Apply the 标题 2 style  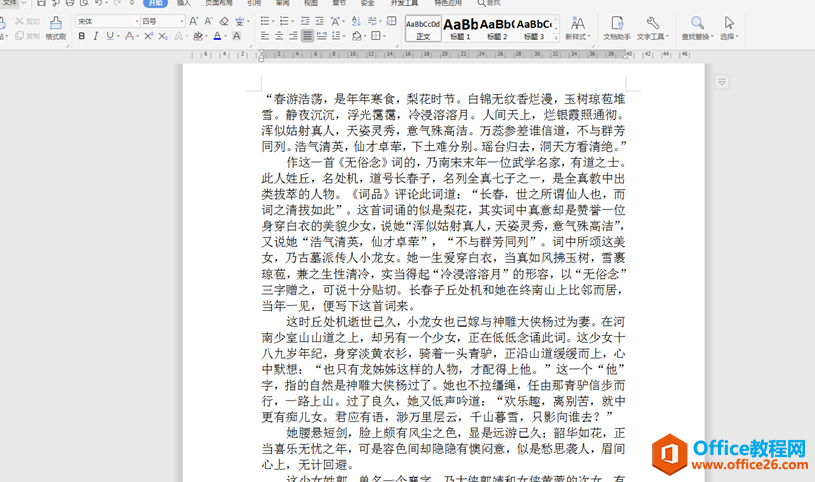click(497, 29)
